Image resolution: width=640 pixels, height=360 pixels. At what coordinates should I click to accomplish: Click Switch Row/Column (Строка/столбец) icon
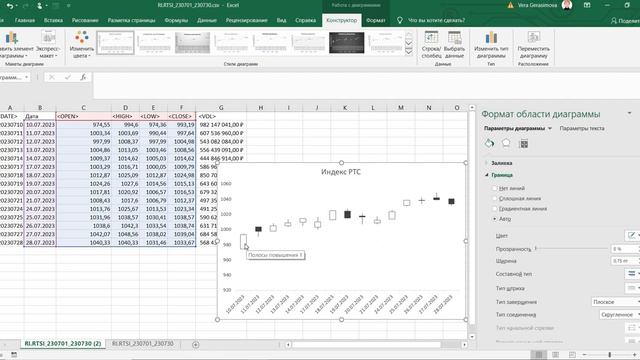(x=431, y=44)
